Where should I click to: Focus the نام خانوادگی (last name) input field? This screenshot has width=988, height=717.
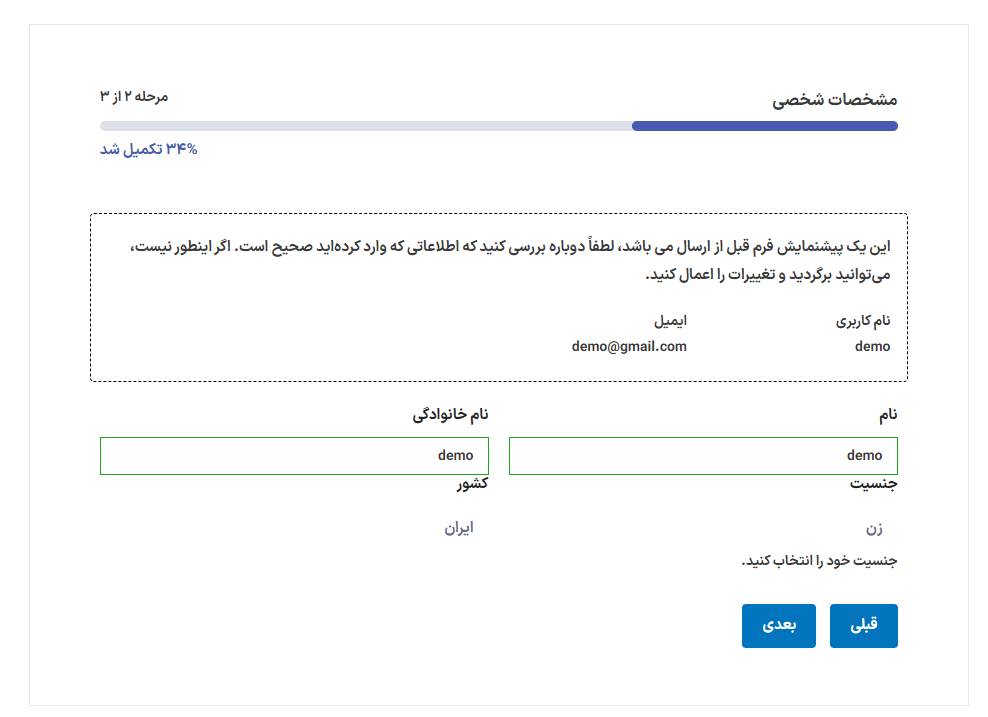[x=294, y=455]
